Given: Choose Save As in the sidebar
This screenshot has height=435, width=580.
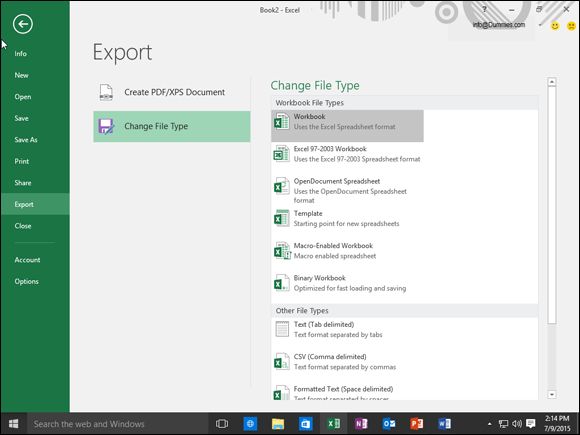Looking at the screenshot, I should [26, 140].
